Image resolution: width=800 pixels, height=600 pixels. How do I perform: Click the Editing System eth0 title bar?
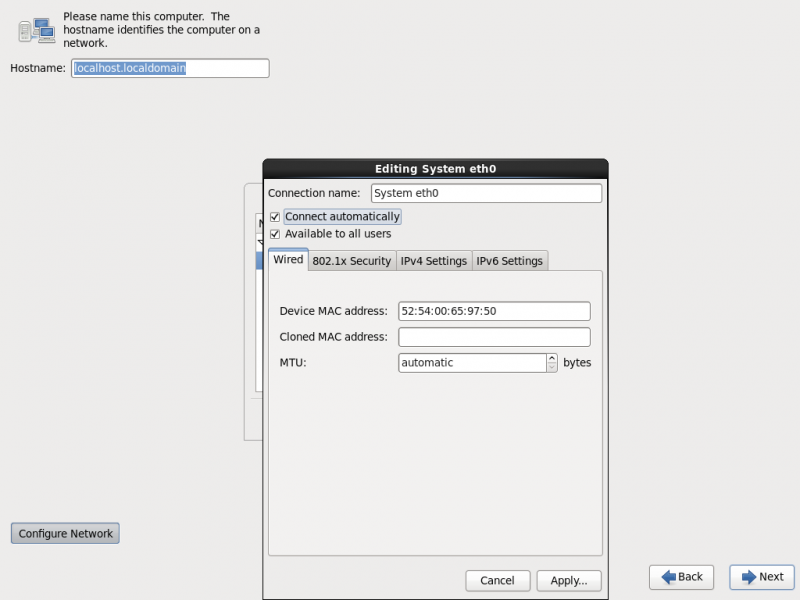tap(435, 169)
